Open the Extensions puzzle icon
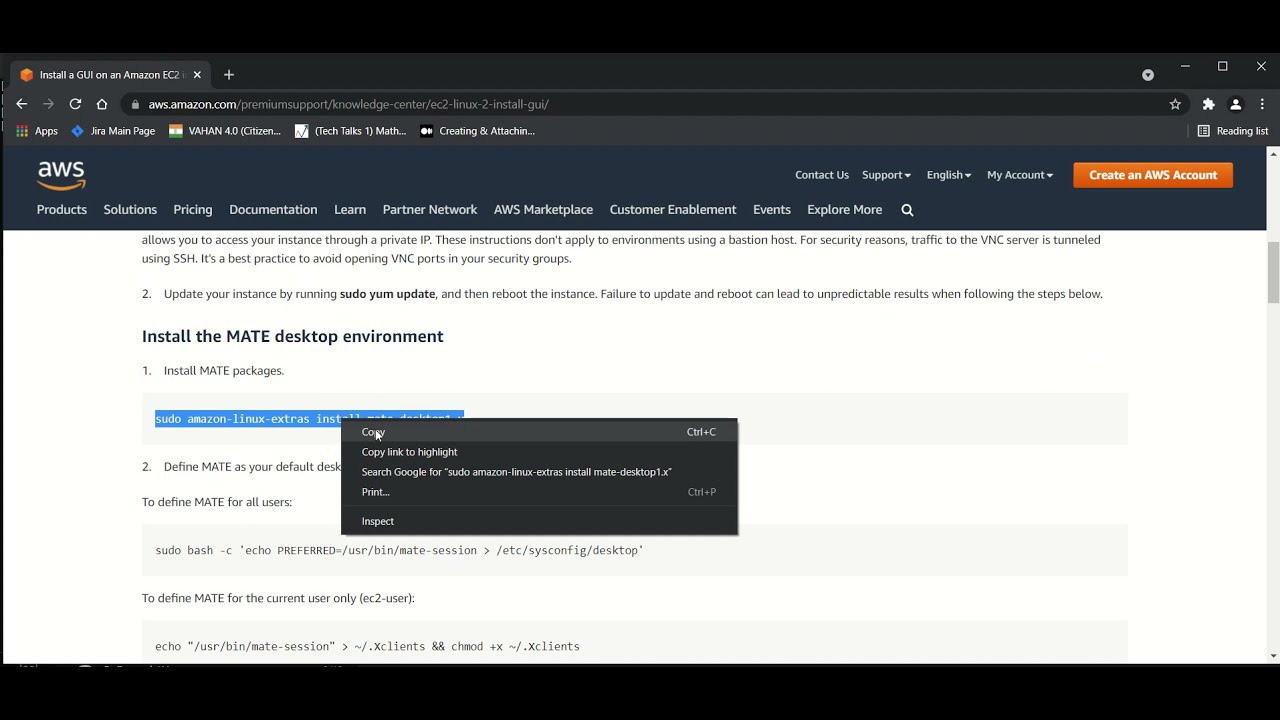Screen dimensions: 1280x720 coord(1209,104)
